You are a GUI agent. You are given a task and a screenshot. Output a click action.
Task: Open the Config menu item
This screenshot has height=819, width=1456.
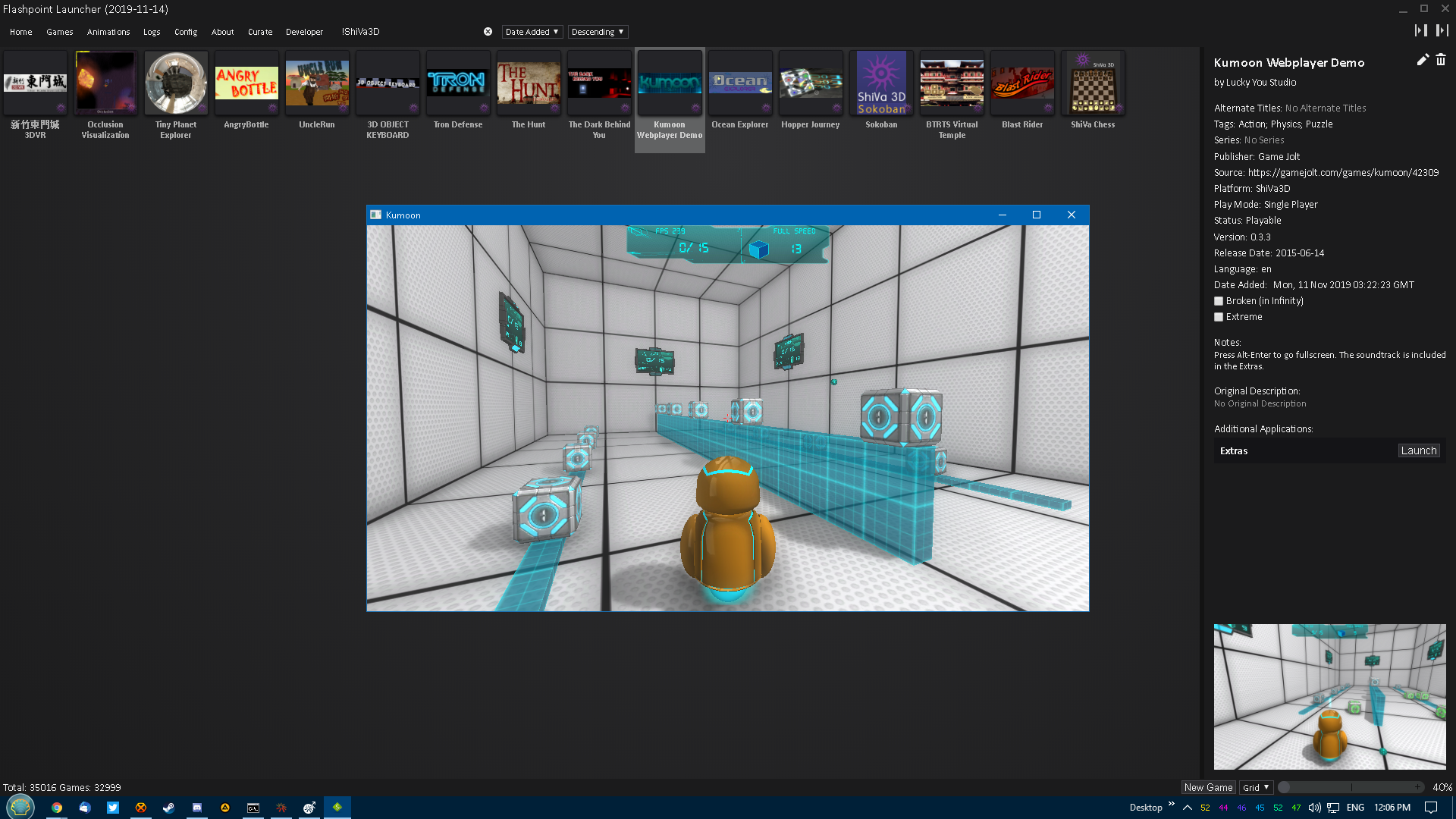tap(185, 32)
